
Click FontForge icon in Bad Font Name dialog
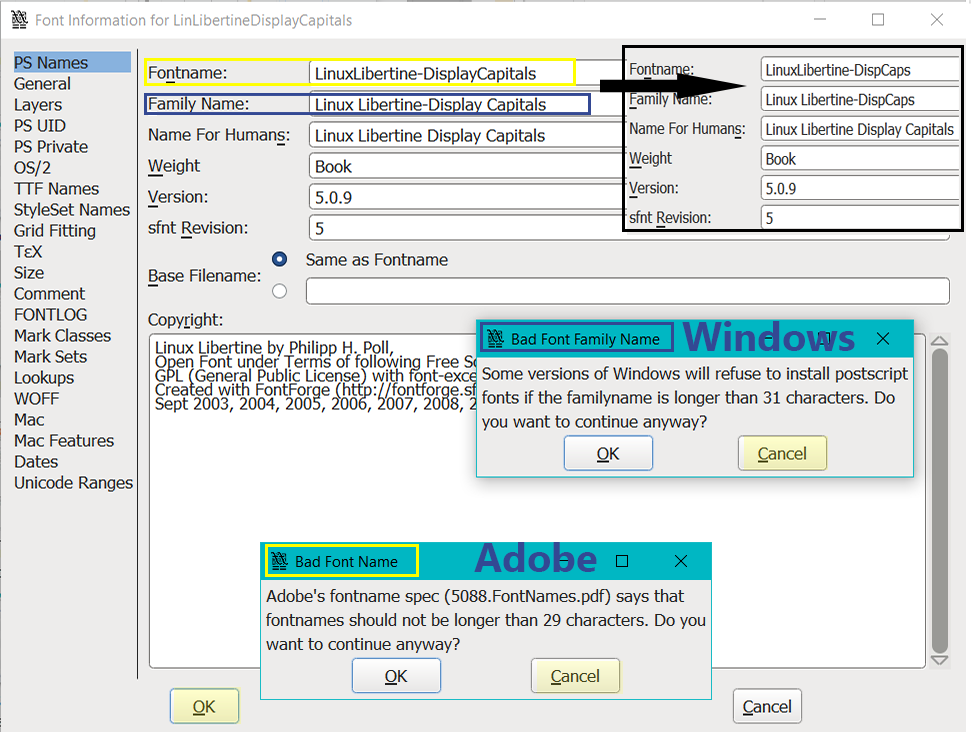point(279,561)
